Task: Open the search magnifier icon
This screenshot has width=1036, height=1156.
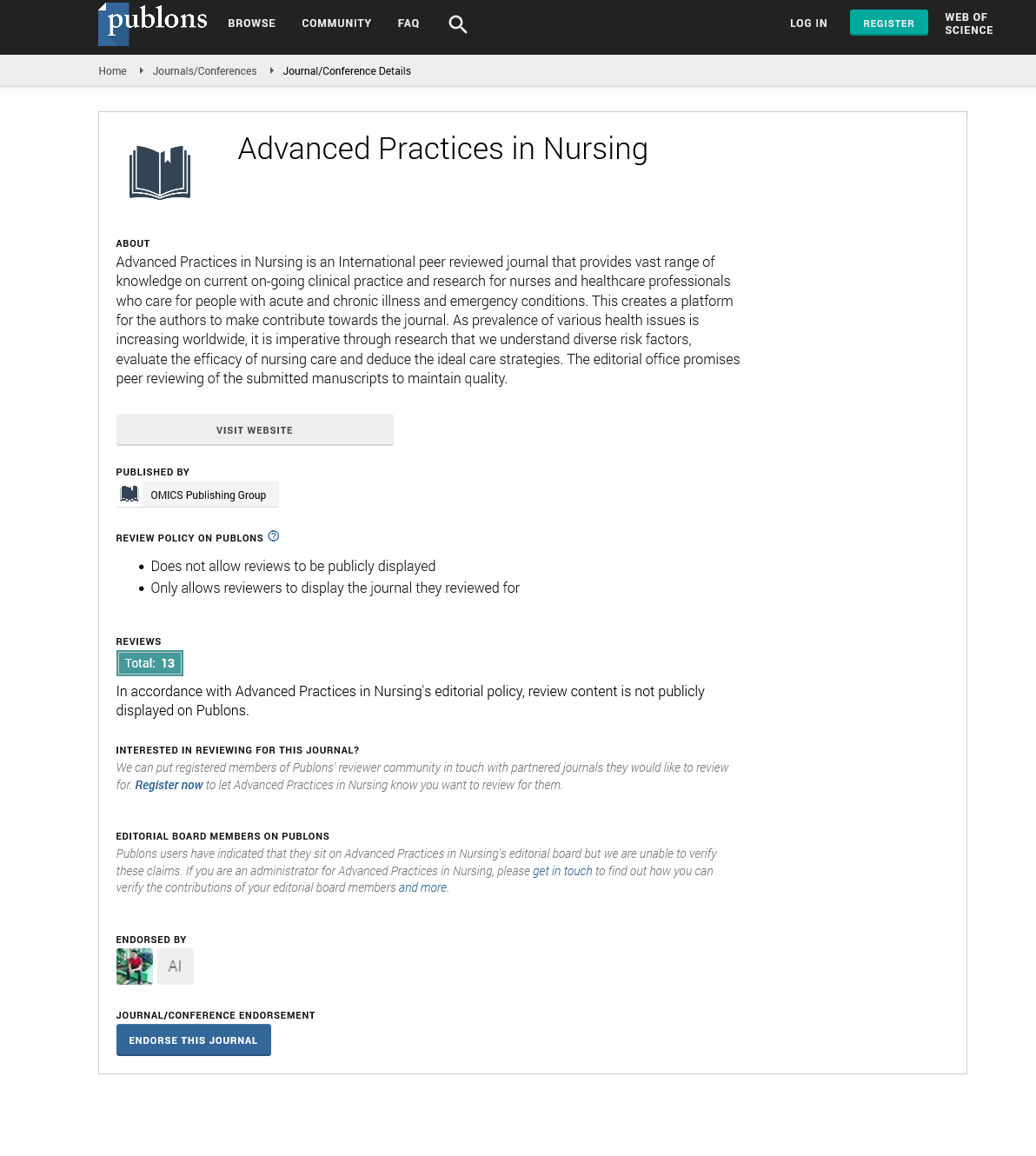Action: 458,24
